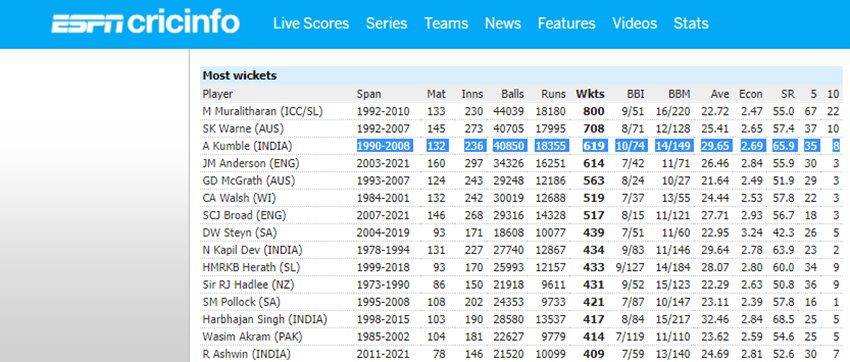This screenshot has width=850, height=362.
Task: Click Harbhajan Singh's average 32.46
Action: tap(716, 320)
